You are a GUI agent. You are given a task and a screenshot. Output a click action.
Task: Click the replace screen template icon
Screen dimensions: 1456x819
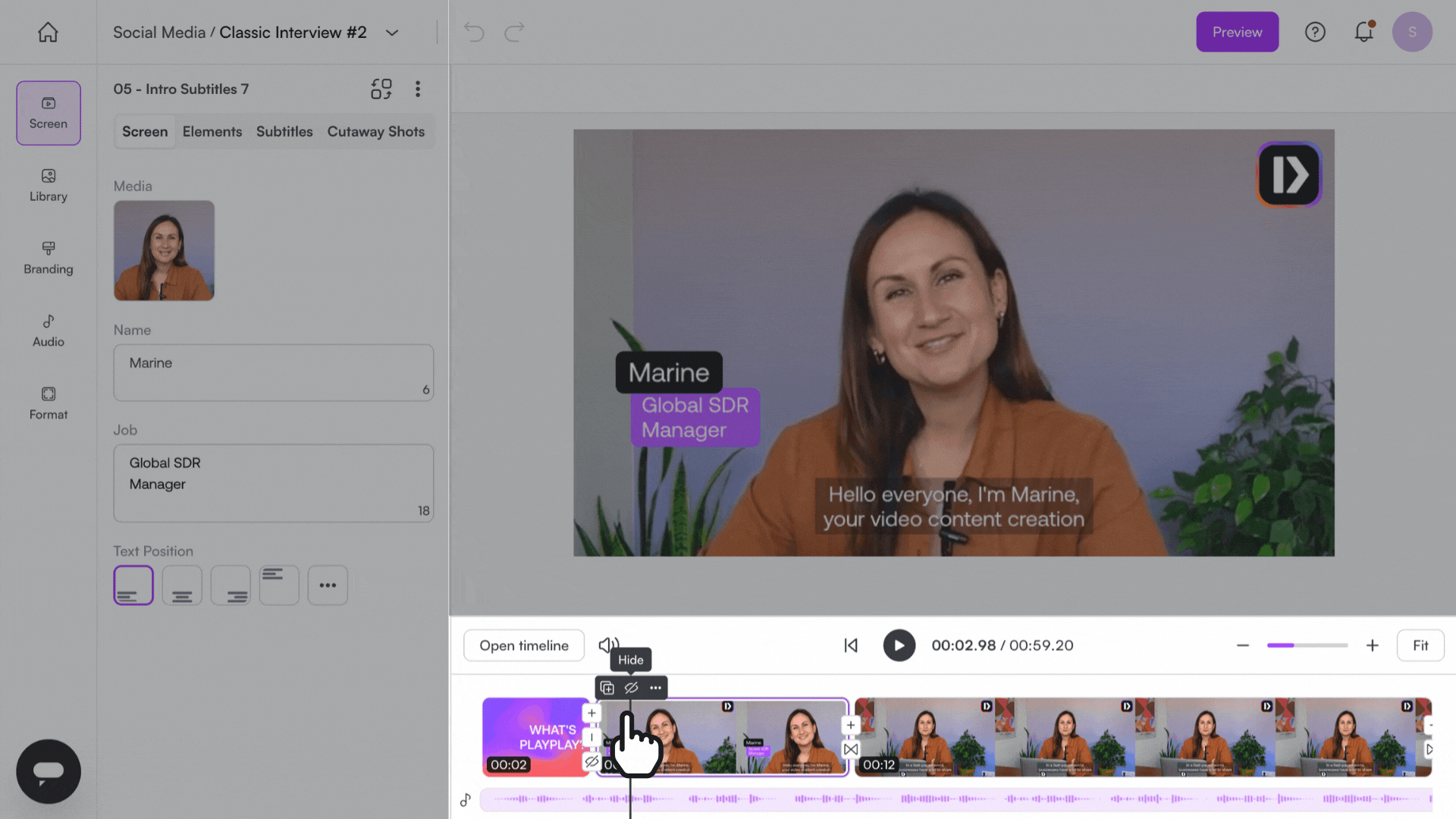(x=381, y=89)
